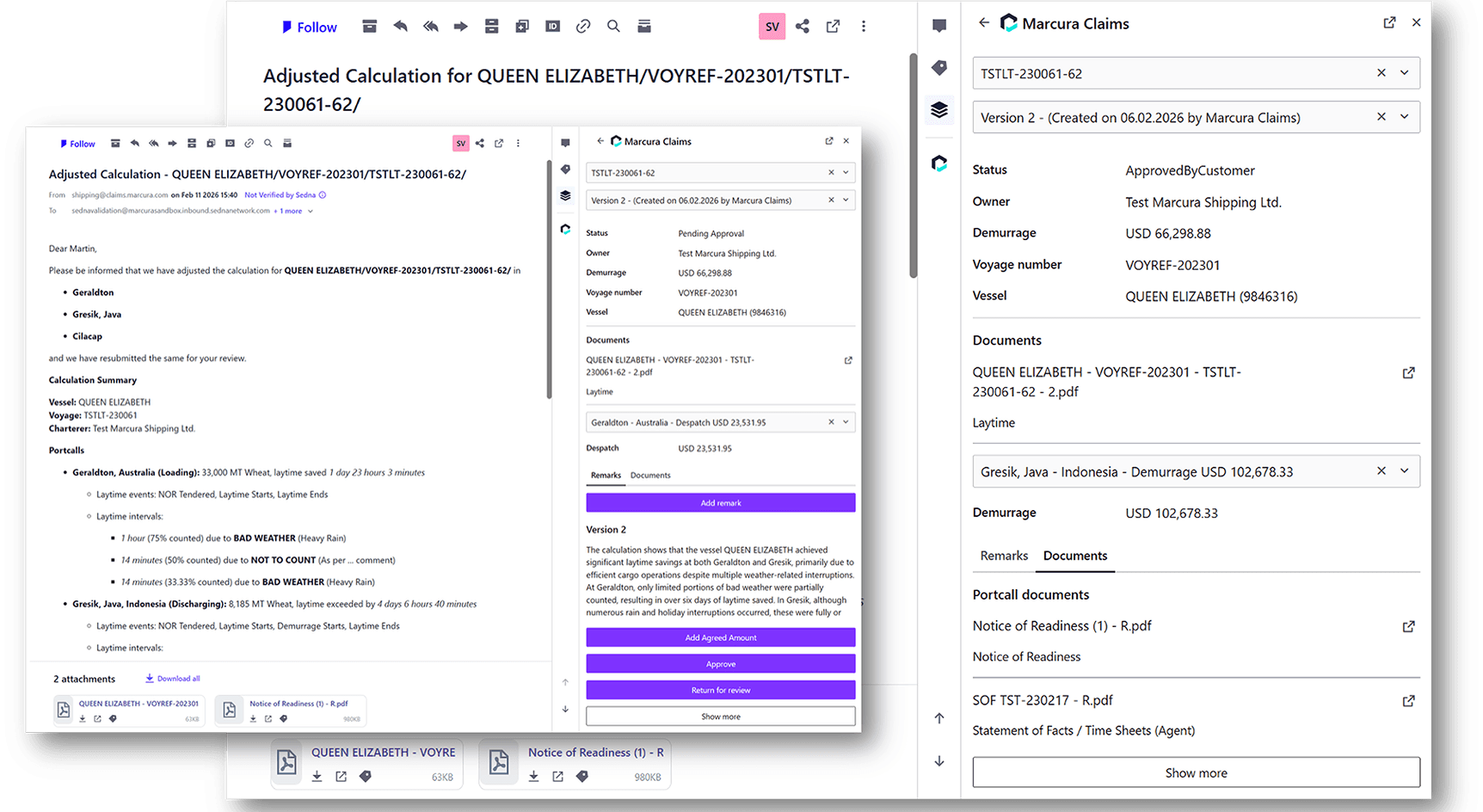This screenshot has height=812, width=1483.
Task: Open the kebab menu in the front window
Action: [518, 144]
